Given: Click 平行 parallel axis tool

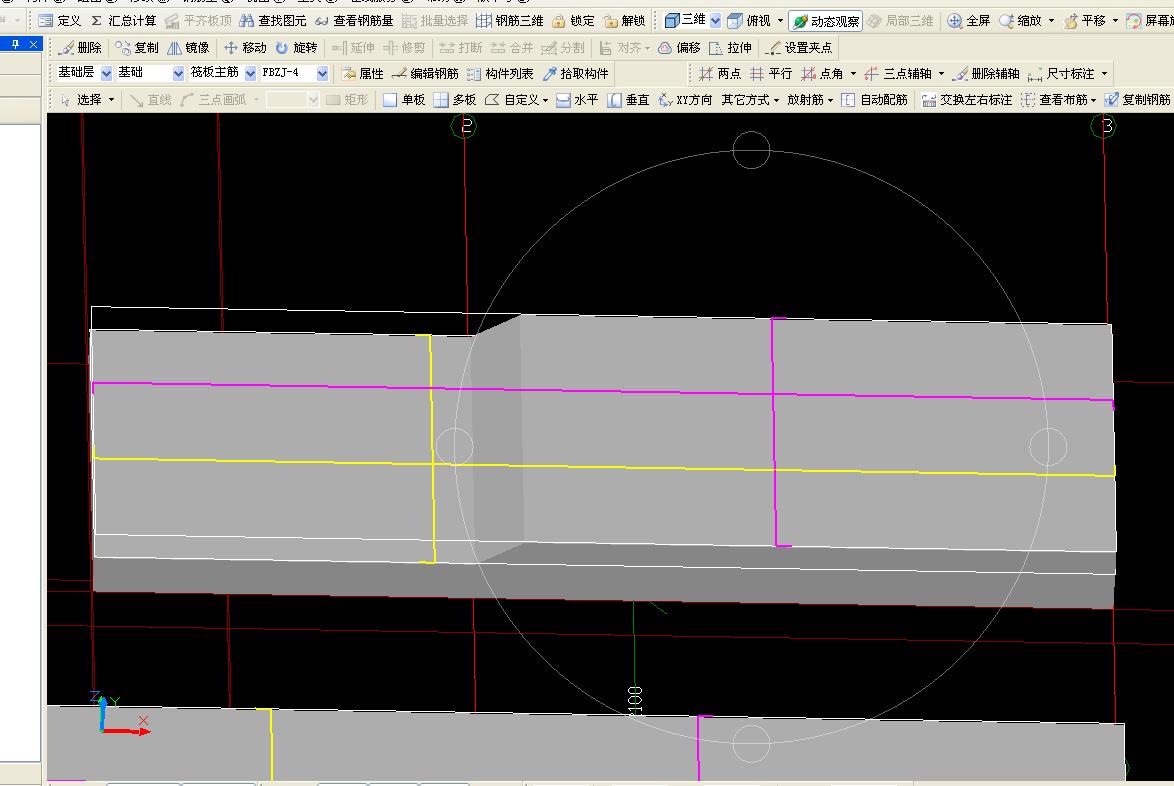Looking at the screenshot, I should pyautogui.click(x=770, y=73).
